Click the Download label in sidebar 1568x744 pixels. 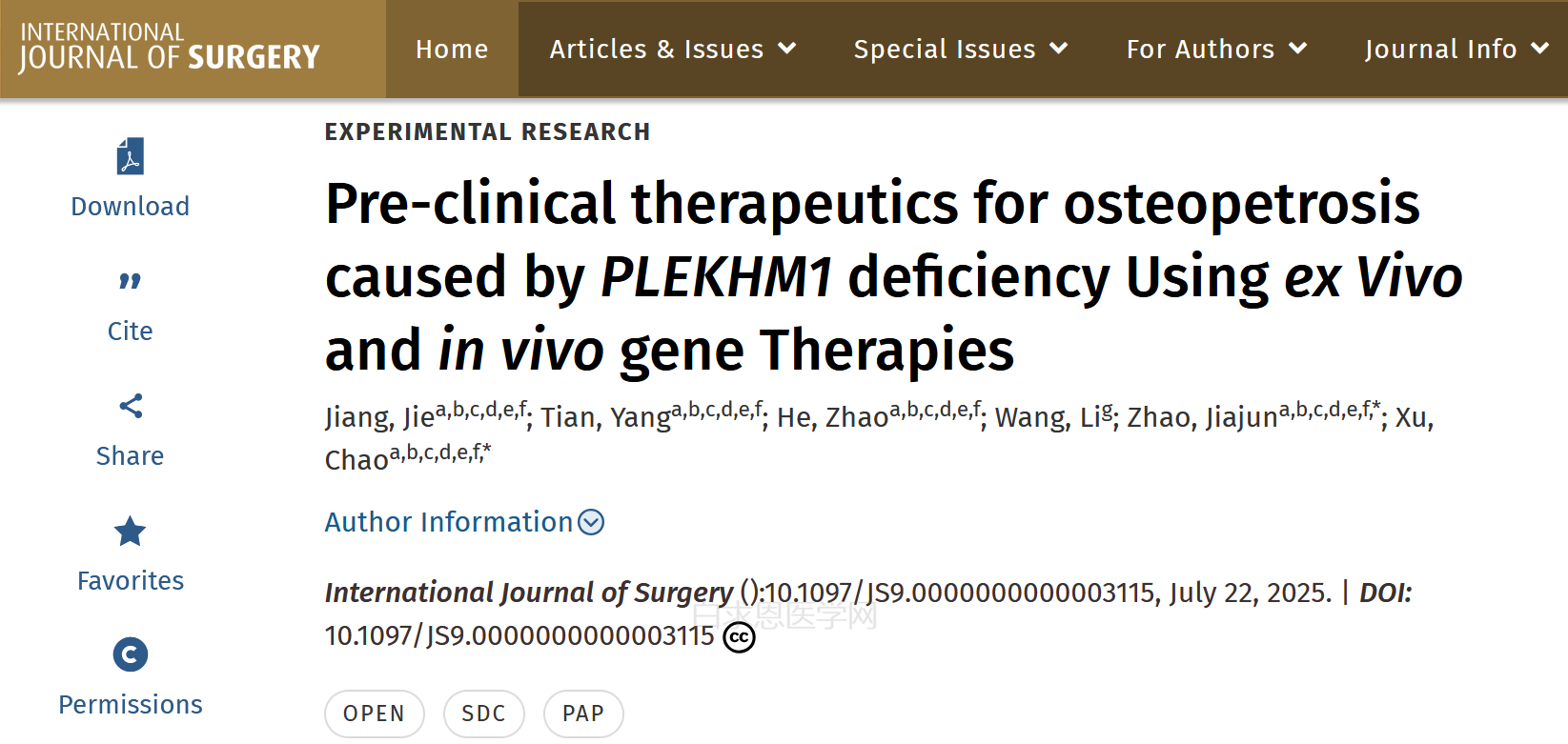point(131,207)
